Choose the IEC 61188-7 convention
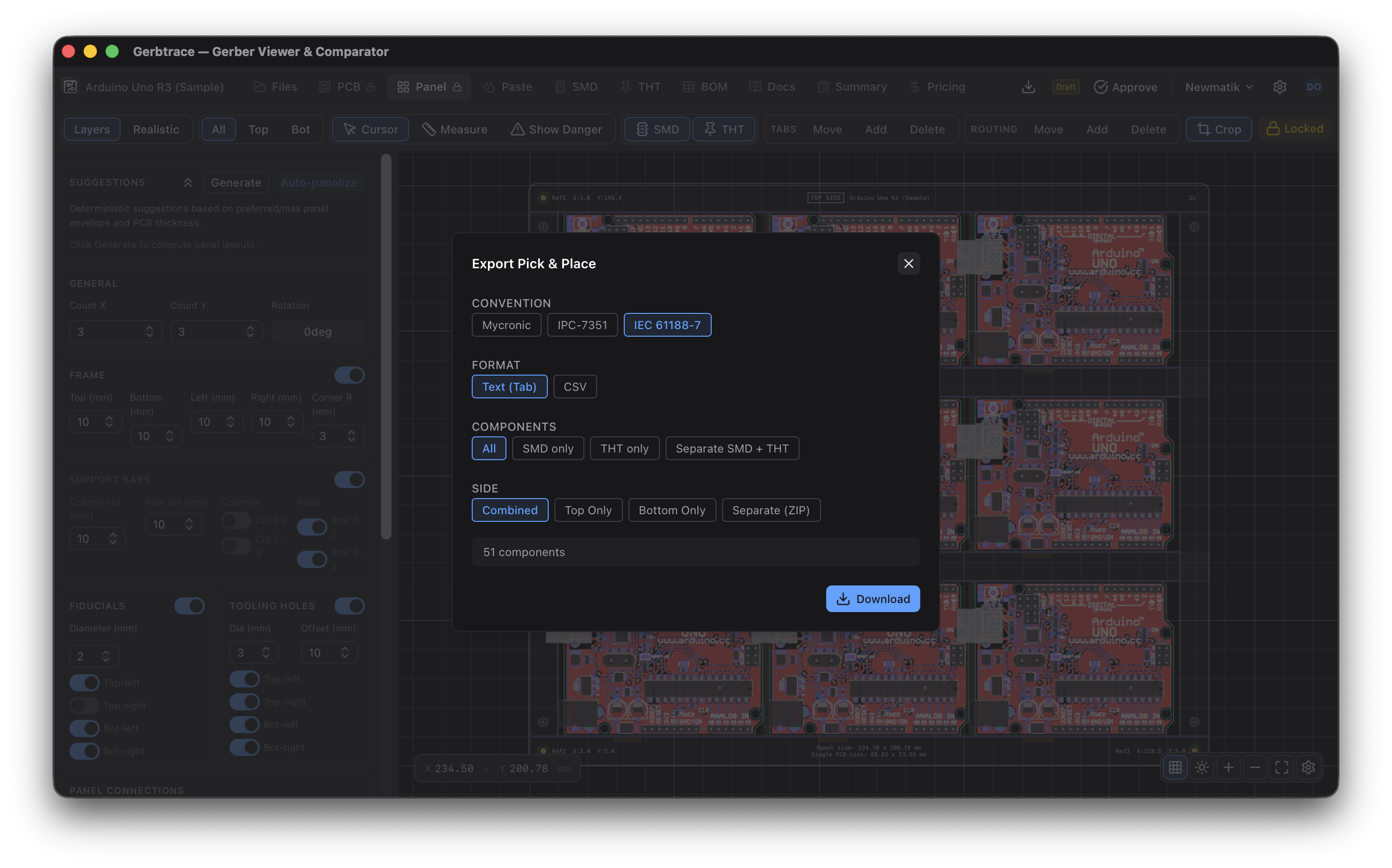The image size is (1392, 868). point(667,325)
